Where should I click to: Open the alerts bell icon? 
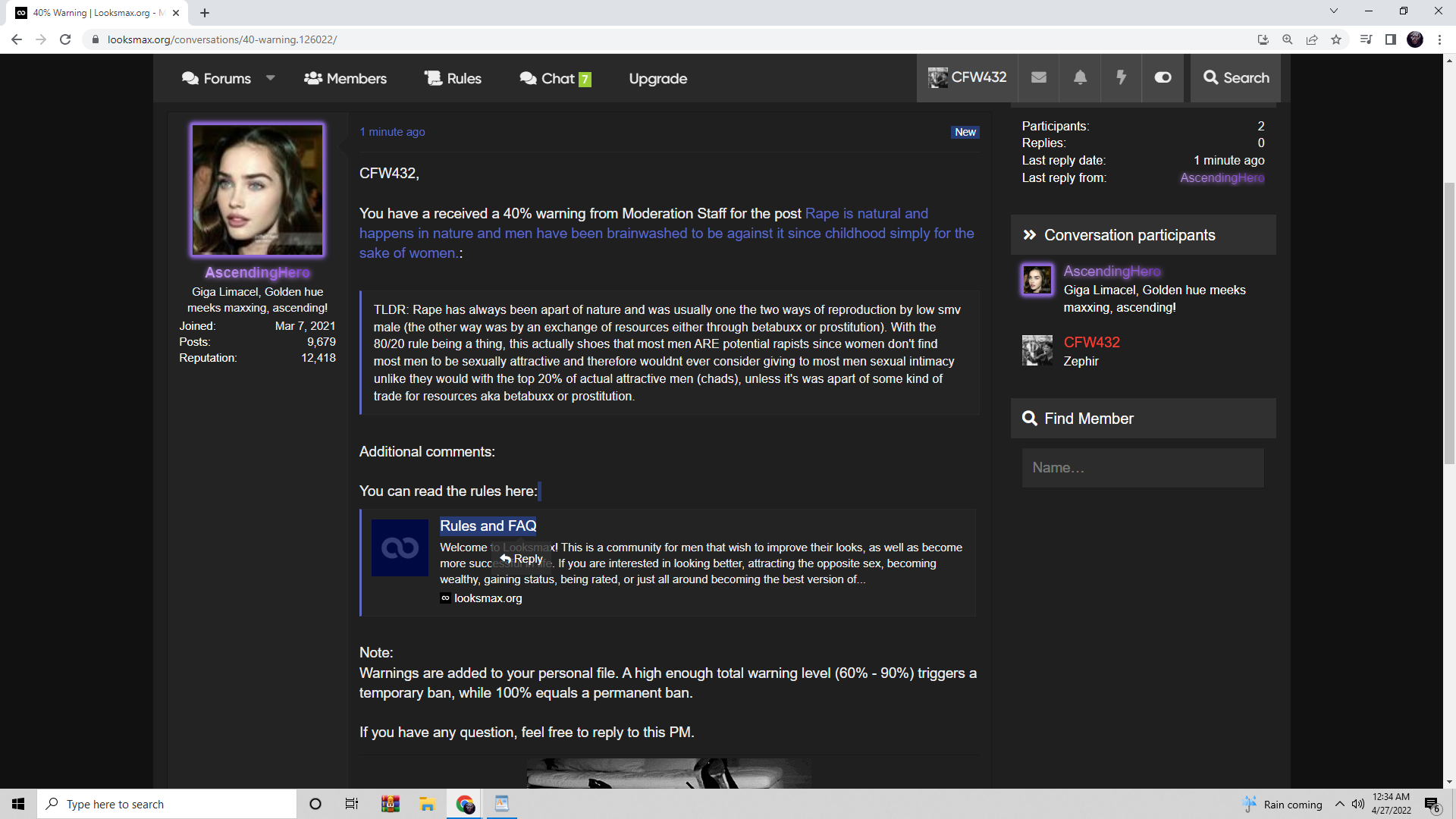pos(1080,77)
